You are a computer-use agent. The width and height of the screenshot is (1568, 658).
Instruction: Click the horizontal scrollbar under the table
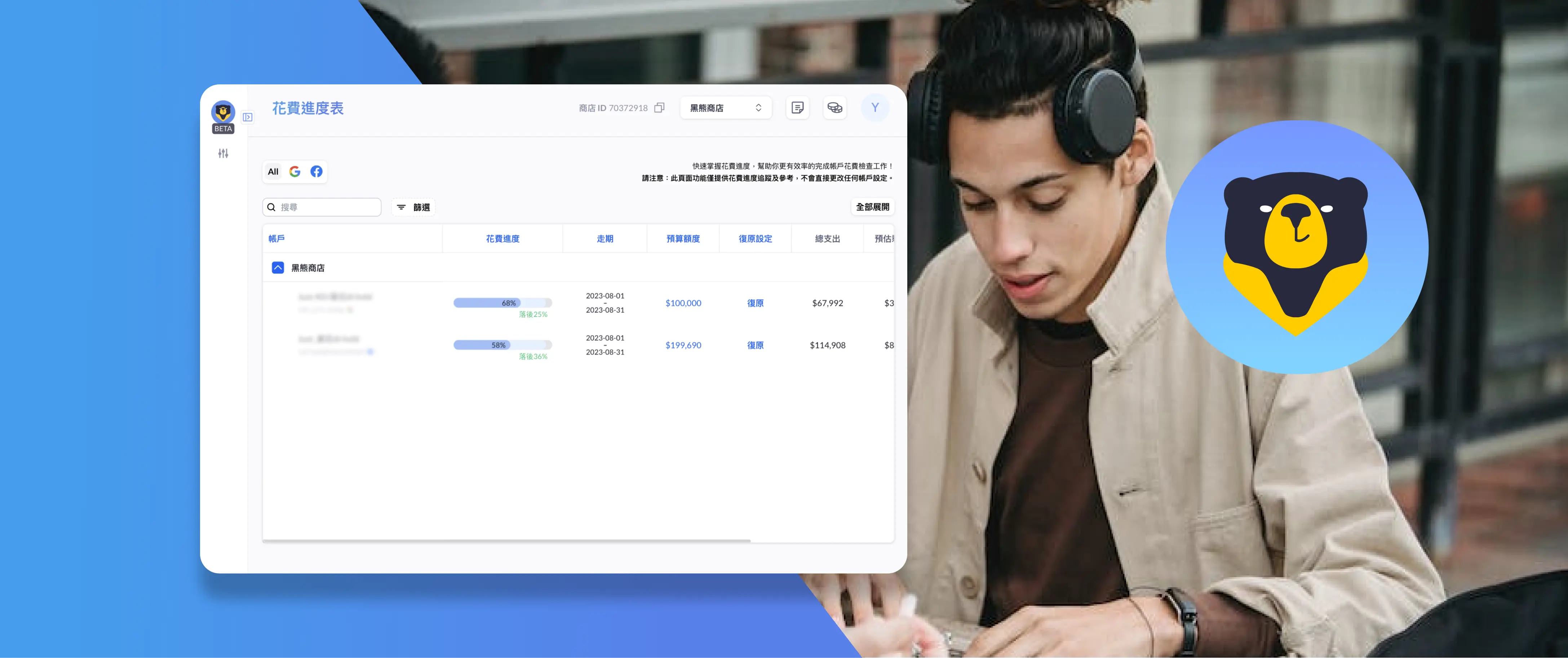pyautogui.click(x=506, y=540)
